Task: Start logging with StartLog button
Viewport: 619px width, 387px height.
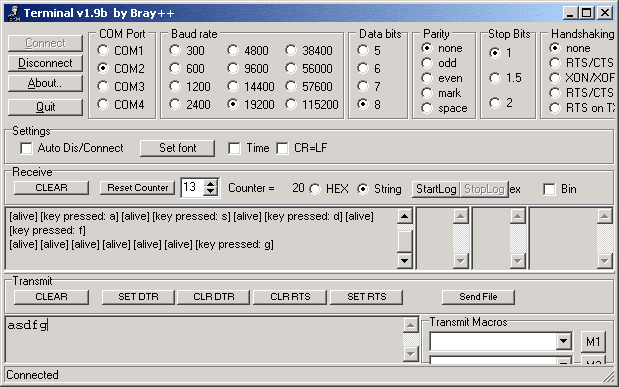Action: point(436,189)
